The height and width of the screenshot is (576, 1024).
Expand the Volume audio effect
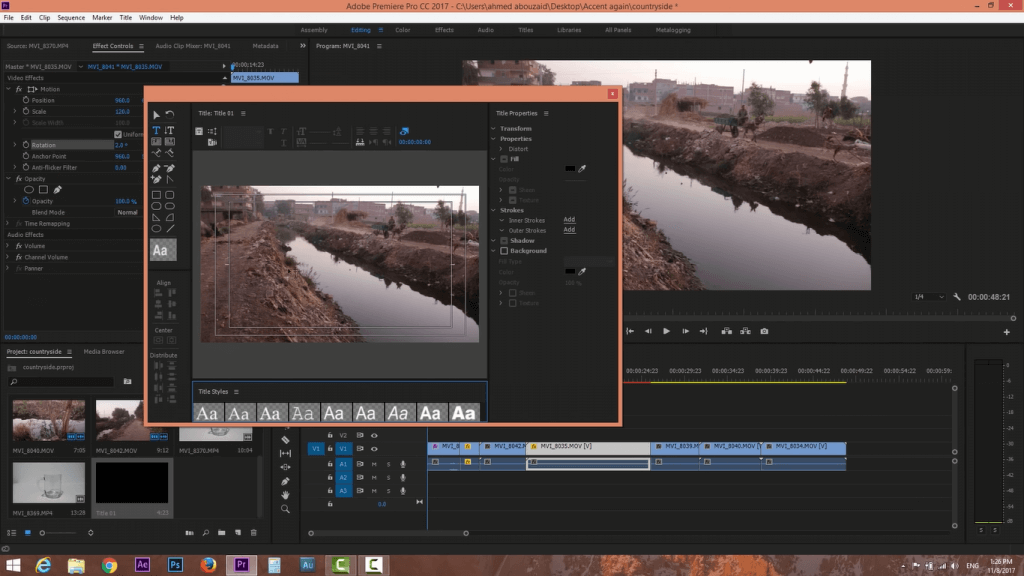point(8,246)
